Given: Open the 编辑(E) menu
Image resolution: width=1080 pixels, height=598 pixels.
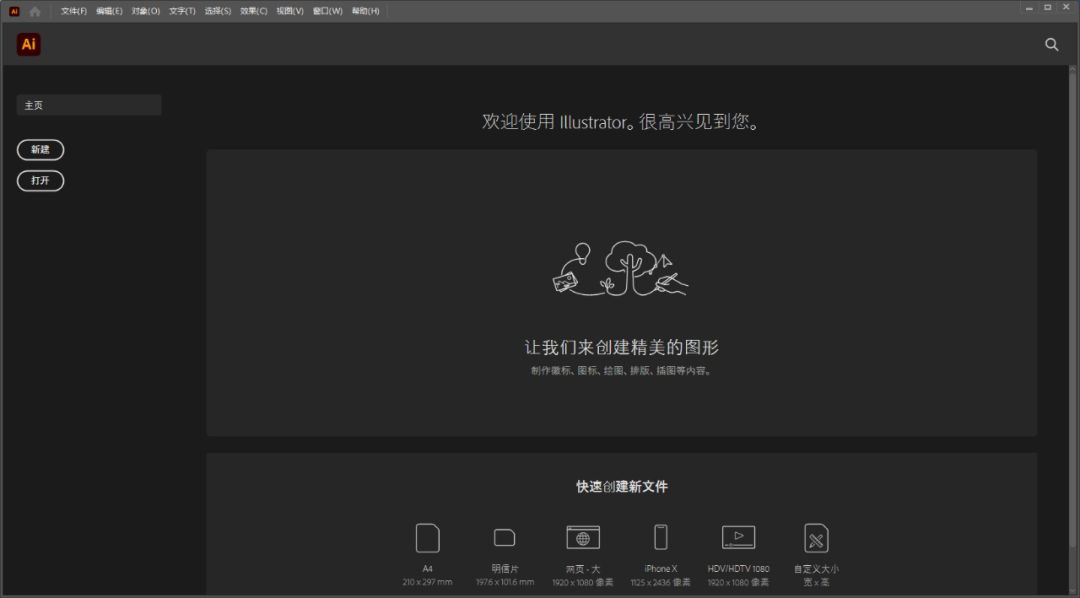Looking at the screenshot, I should tap(109, 11).
